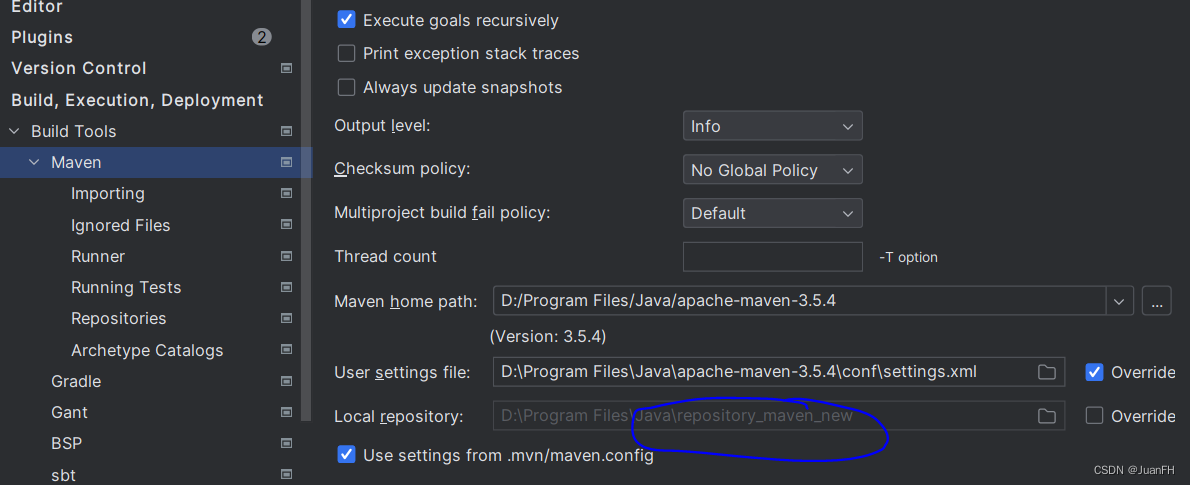Click project-level icon beside Build Tools
The height and width of the screenshot is (485, 1190).
pyautogui.click(x=286, y=131)
